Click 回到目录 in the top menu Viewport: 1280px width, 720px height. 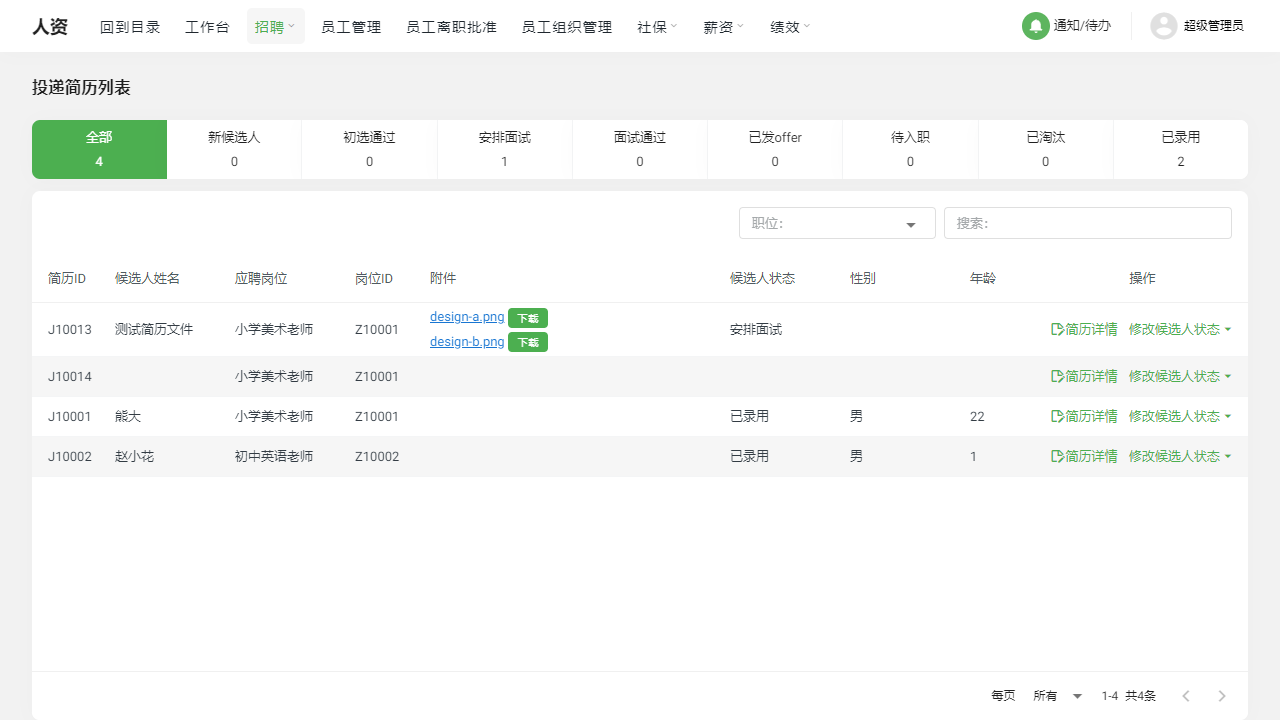coord(130,27)
